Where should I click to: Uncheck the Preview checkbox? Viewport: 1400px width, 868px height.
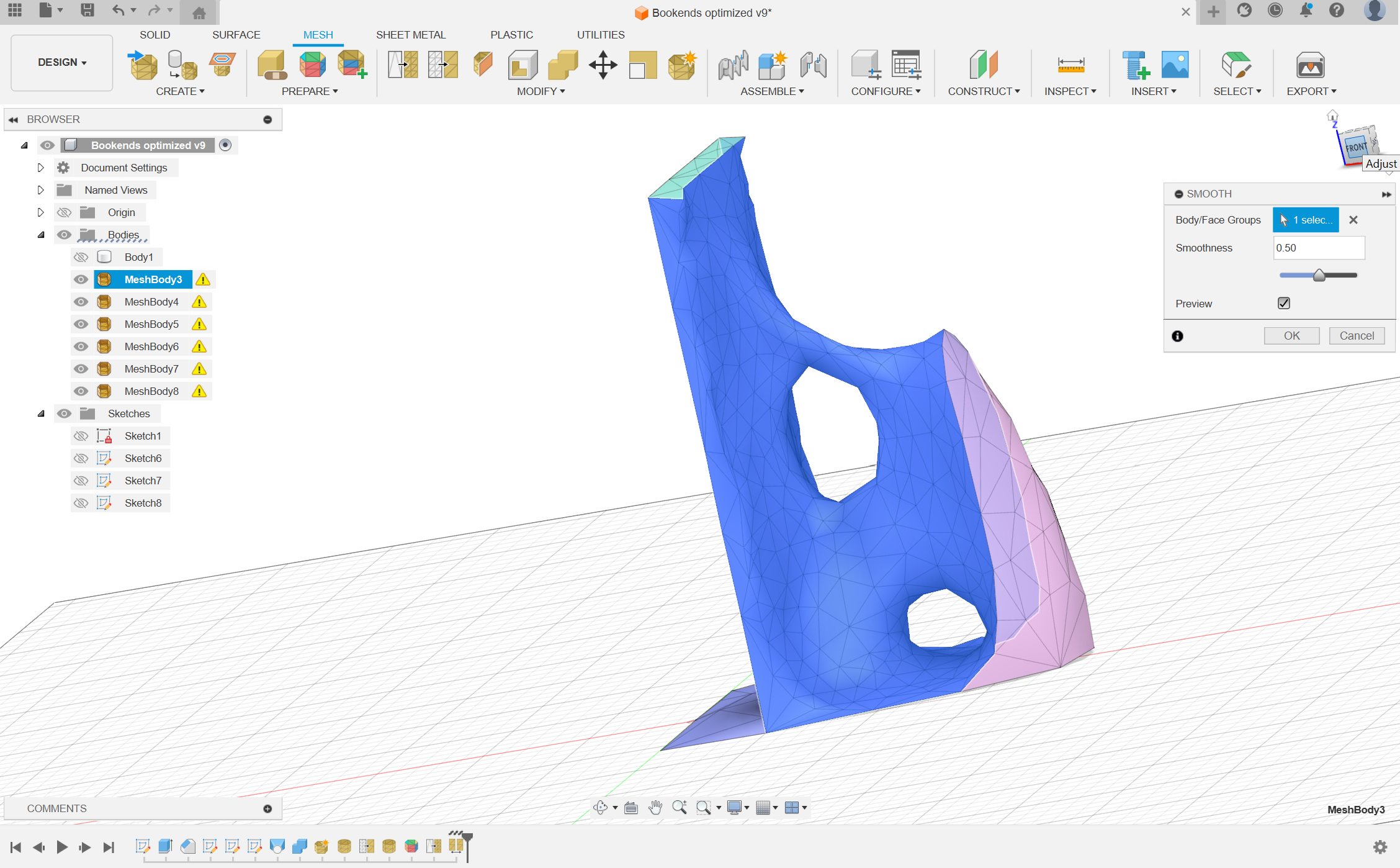1284,303
